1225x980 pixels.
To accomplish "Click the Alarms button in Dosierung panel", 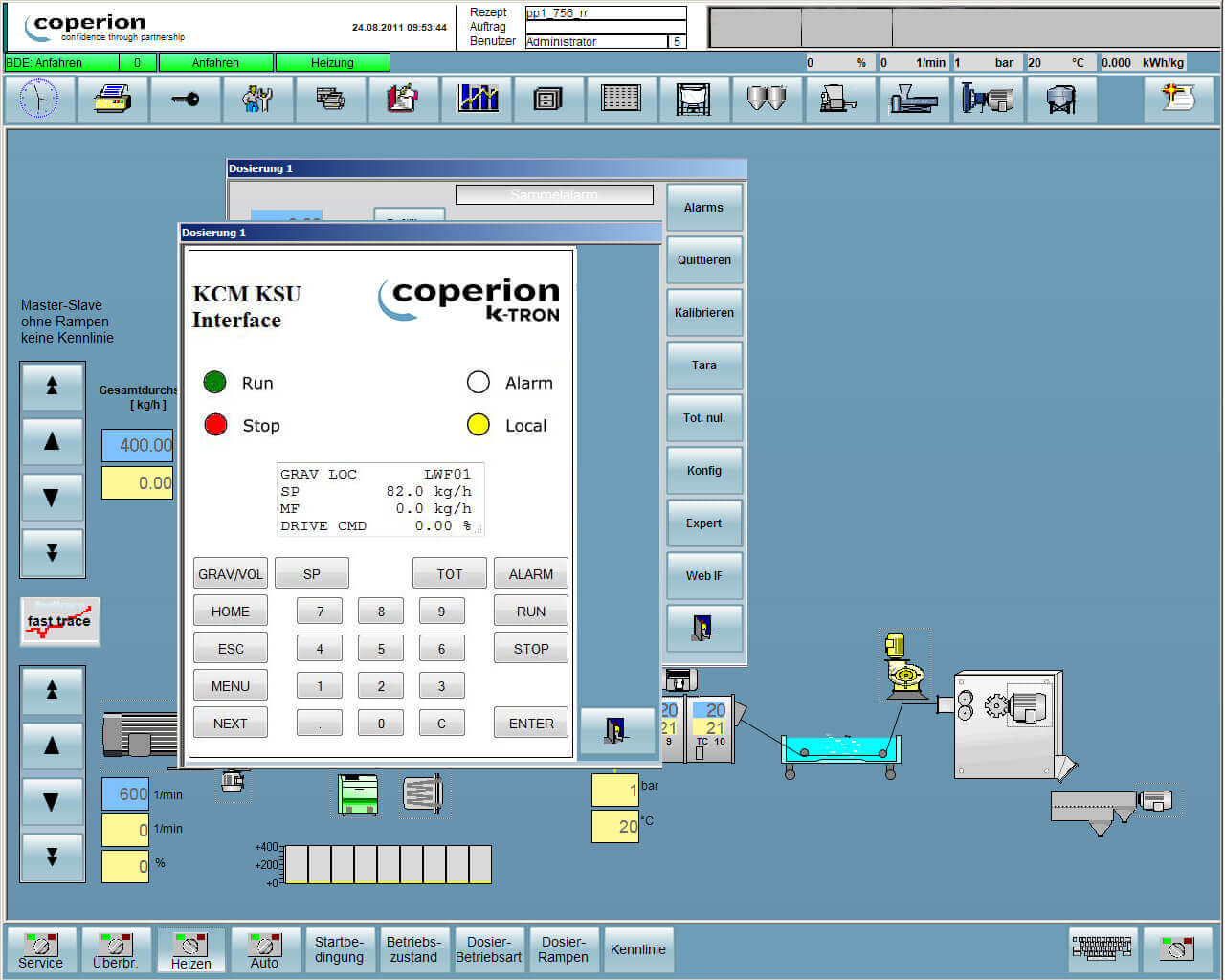I will (703, 207).
